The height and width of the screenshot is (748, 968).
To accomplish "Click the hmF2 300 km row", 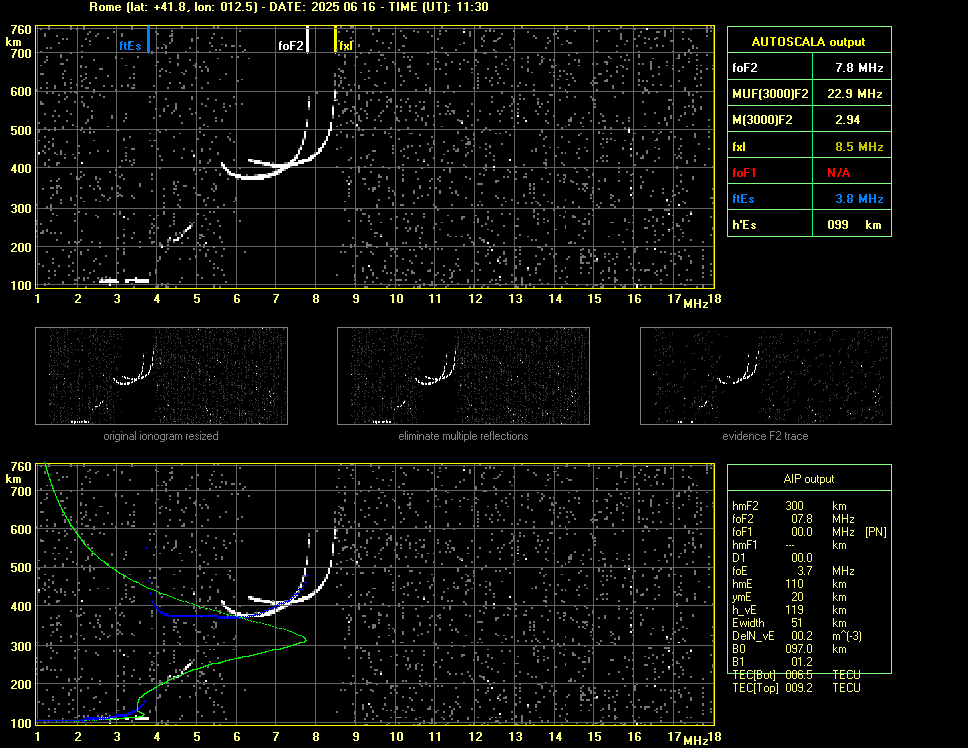I will [x=790, y=505].
